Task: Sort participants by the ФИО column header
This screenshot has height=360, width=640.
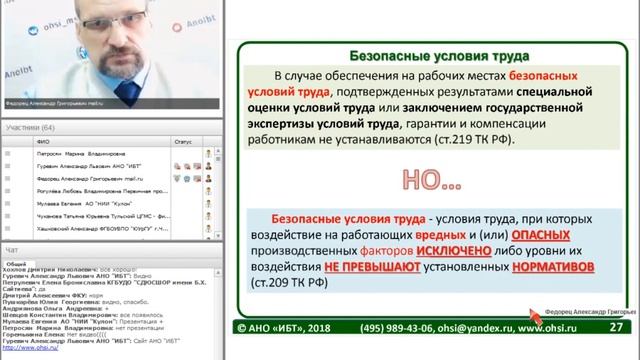Action: [102, 142]
